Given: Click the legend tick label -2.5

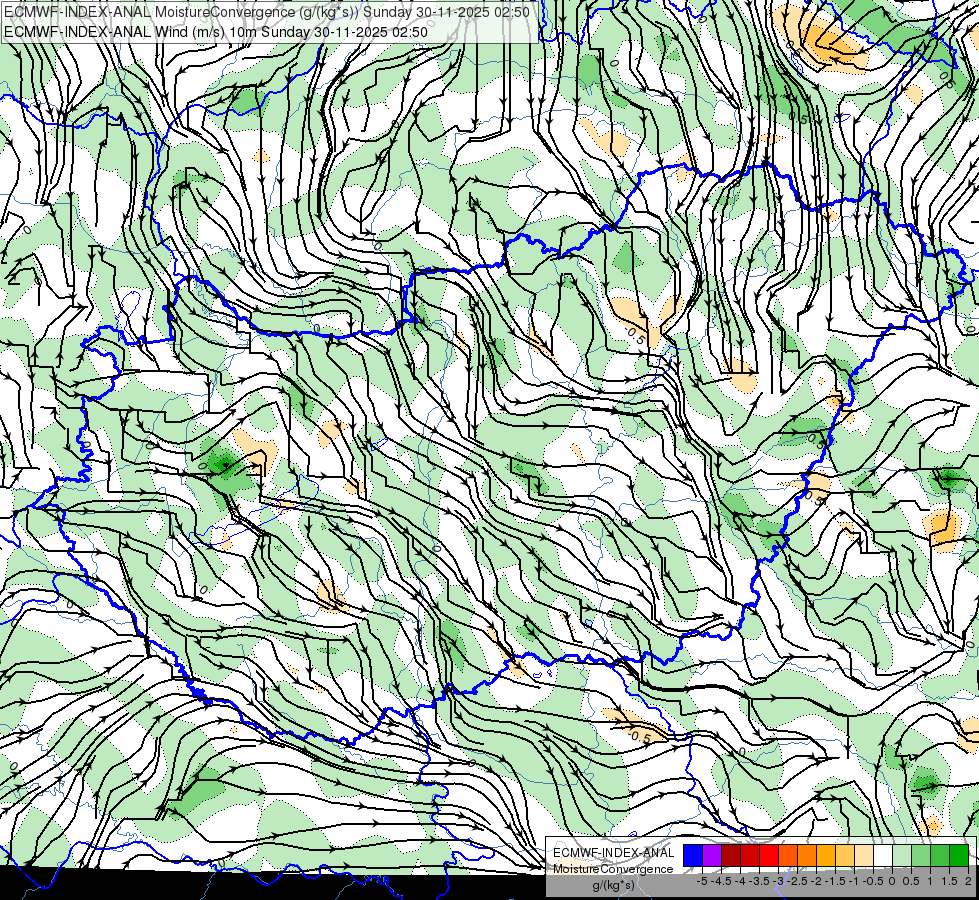Looking at the screenshot, I should click(797, 881).
